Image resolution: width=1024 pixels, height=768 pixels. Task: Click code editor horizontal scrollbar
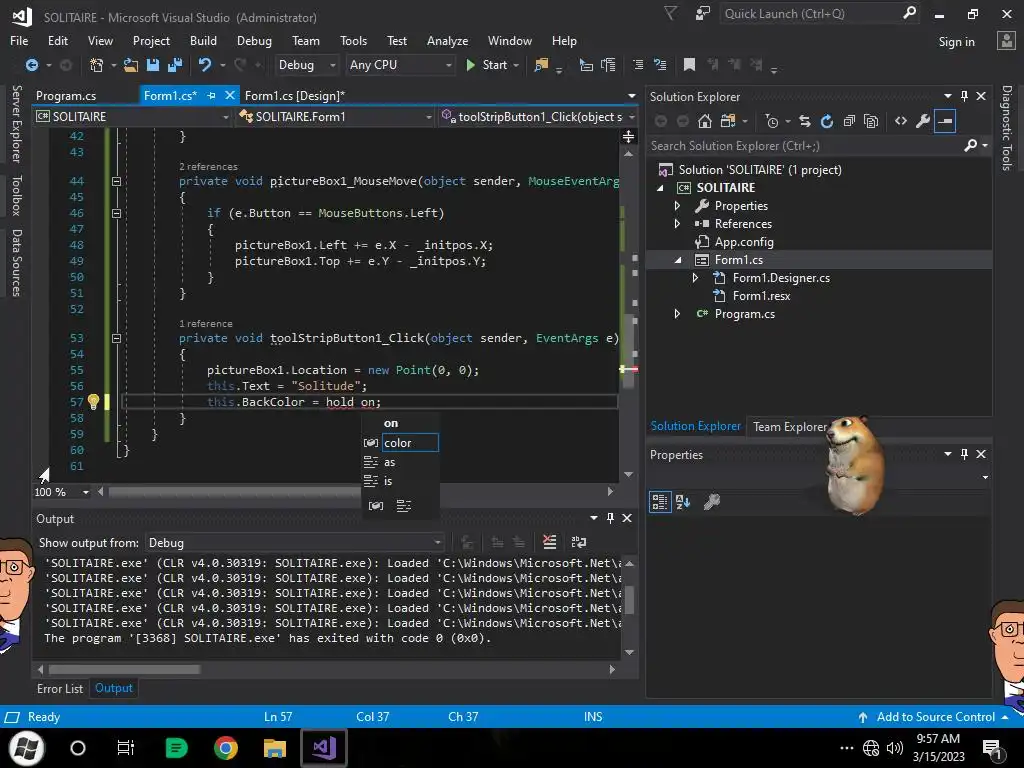(x=355, y=491)
